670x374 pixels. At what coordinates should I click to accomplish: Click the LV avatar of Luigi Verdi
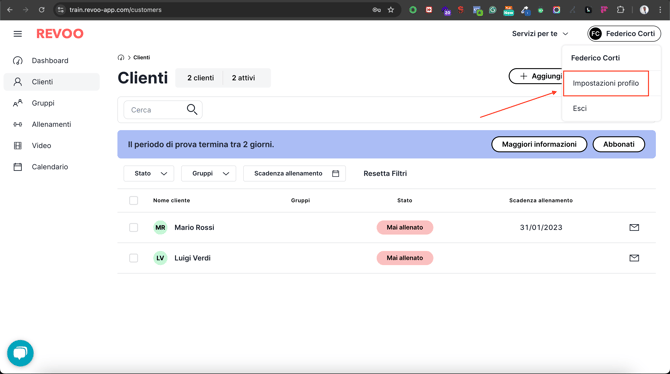point(160,258)
